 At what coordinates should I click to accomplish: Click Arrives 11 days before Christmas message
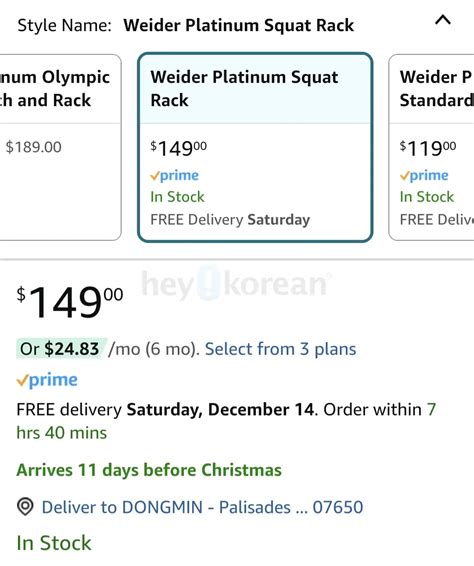[x=149, y=470]
